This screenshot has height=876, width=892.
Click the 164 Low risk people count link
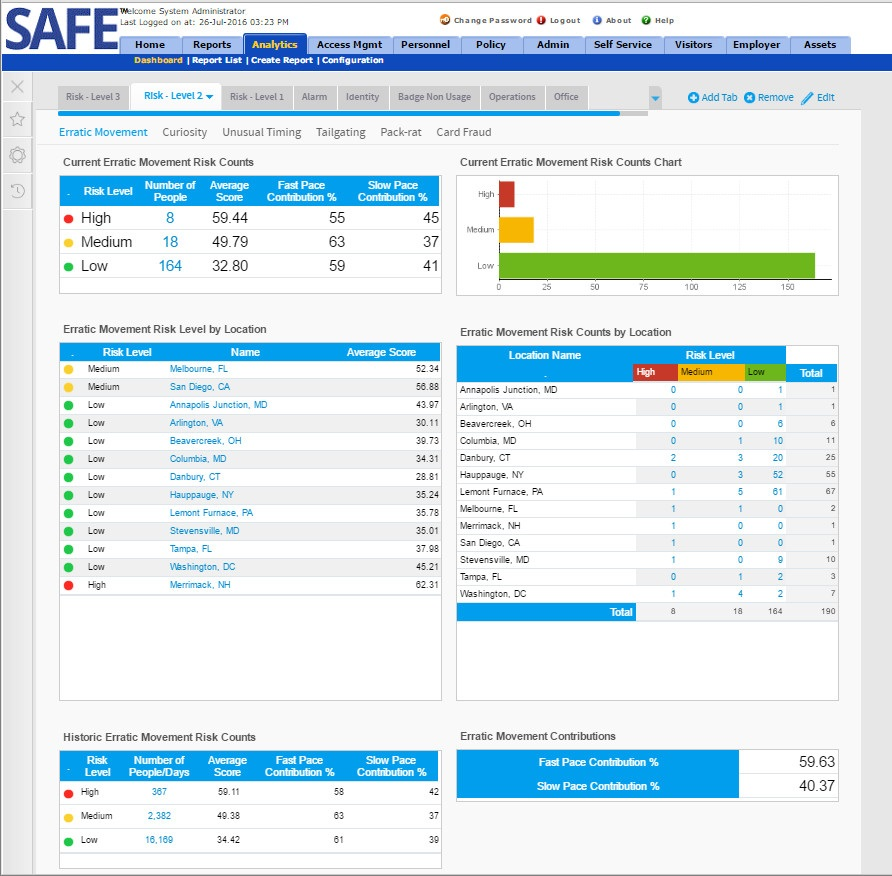coord(170,266)
